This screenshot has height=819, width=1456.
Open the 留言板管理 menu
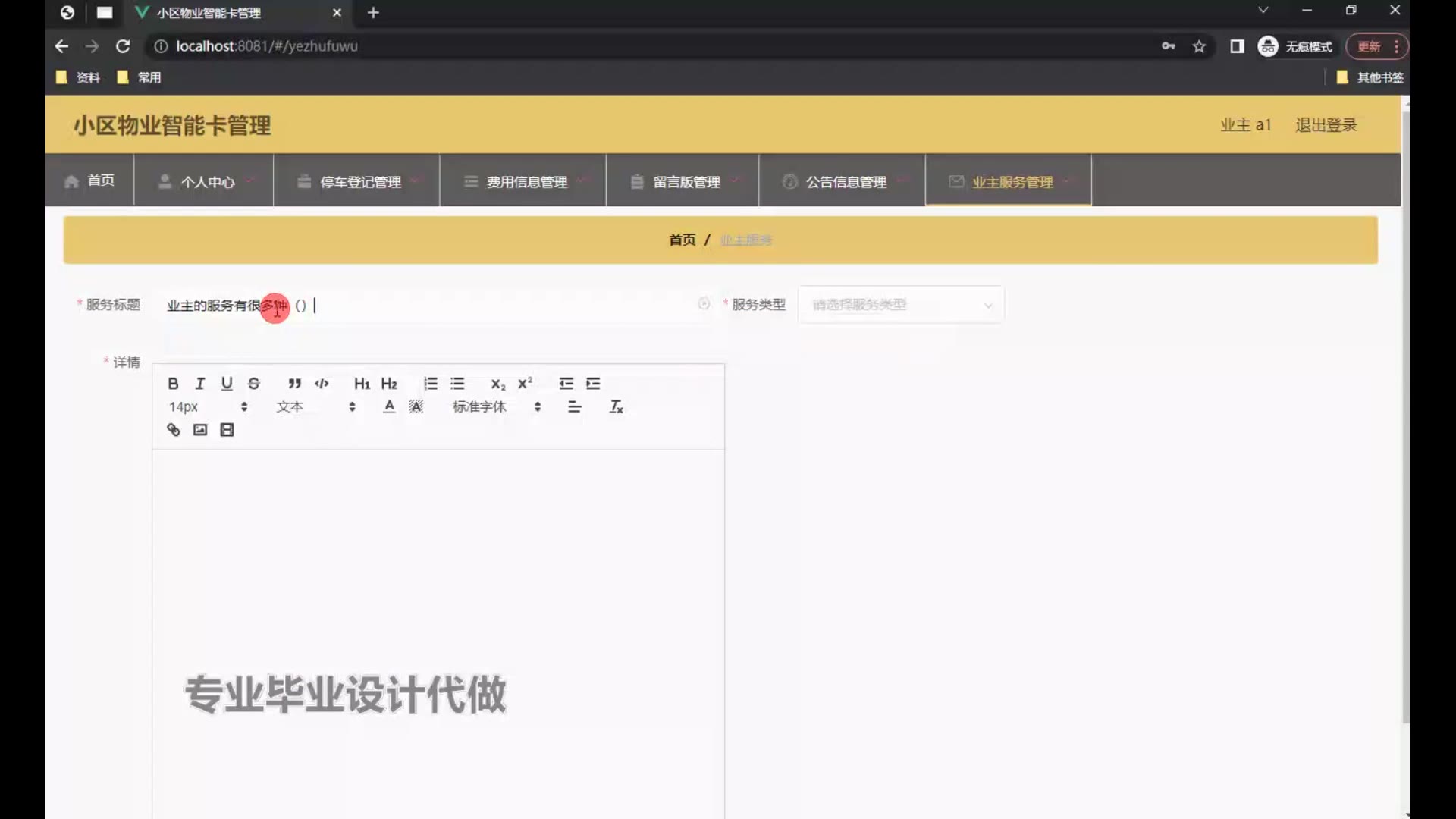tap(686, 182)
